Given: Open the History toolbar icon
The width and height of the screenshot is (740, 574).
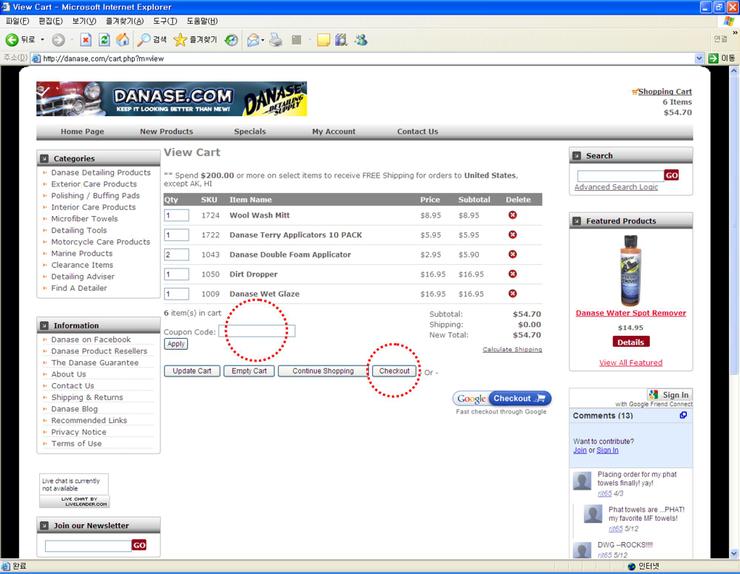Looking at the screenshot, I should tap(231, 40).
